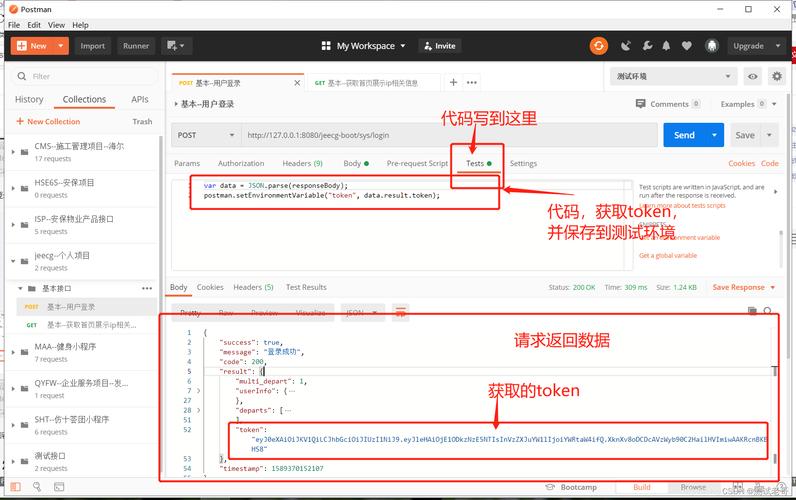The height and width of the screenshot is (500, 796).
Task: Switch to the History tab
Action: (x=29, y=99)
